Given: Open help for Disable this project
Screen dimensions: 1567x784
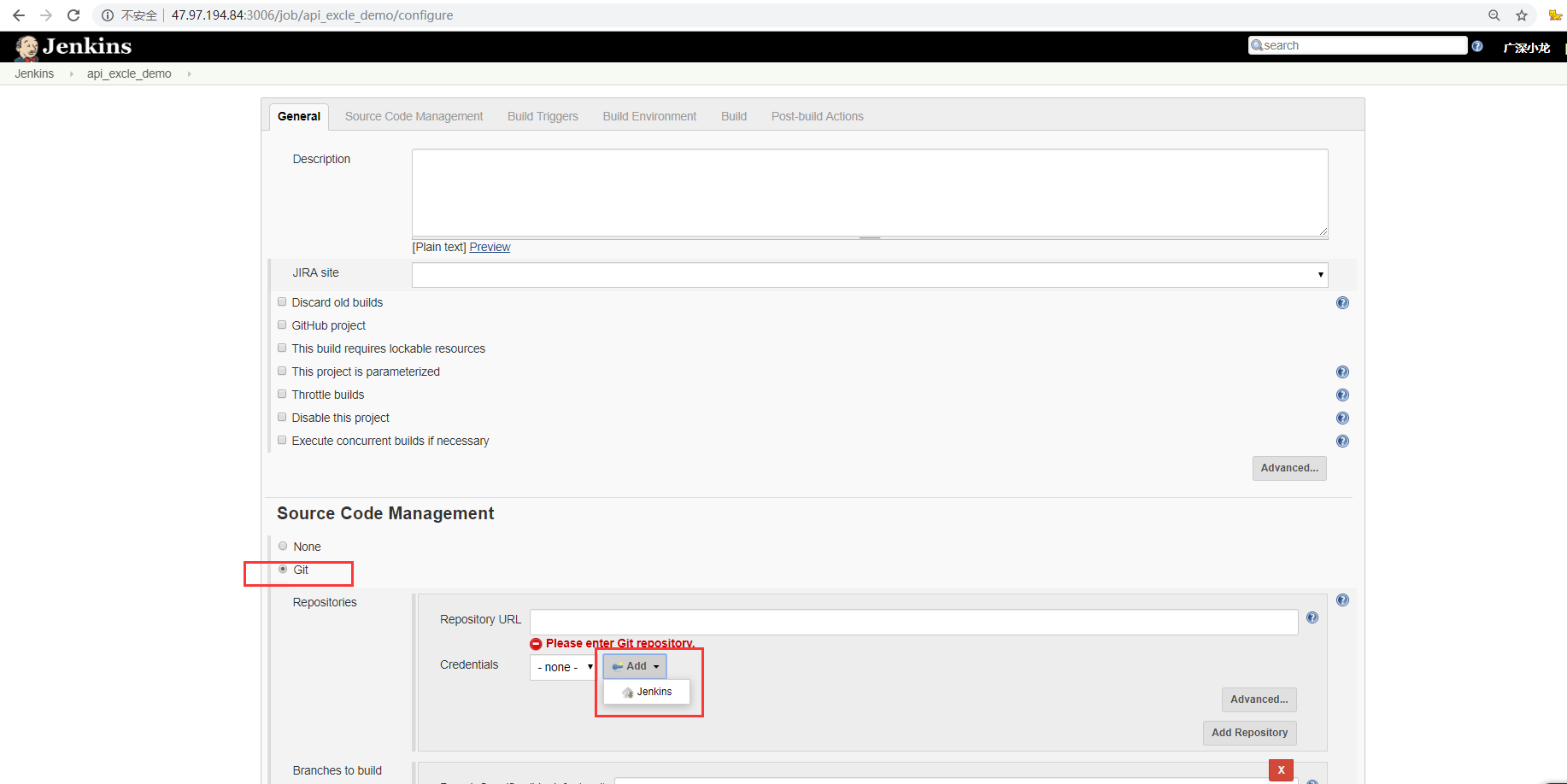Looking at the screenshot, I should click(x=1342, y=418).
